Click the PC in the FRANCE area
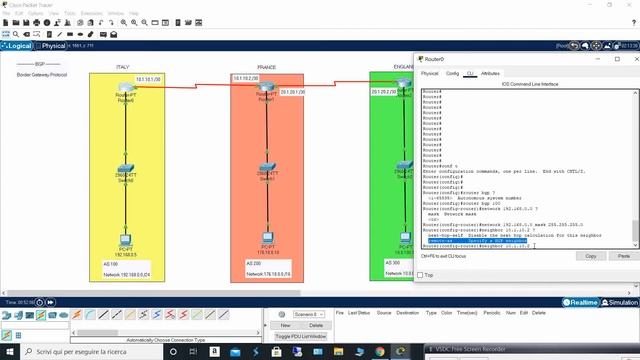Viewport: 640px width, 360px height. pos(268,238)
